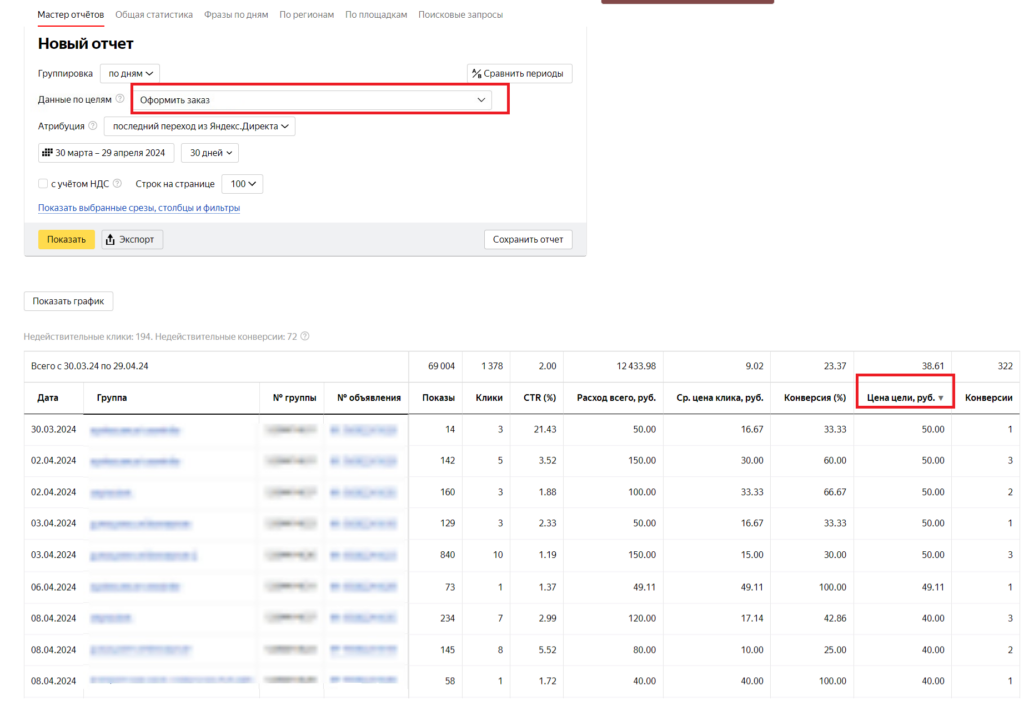The width and height of the screenshot is (1024, 705).
Task: Go to the По регионам tab
Action: [308, 15]
